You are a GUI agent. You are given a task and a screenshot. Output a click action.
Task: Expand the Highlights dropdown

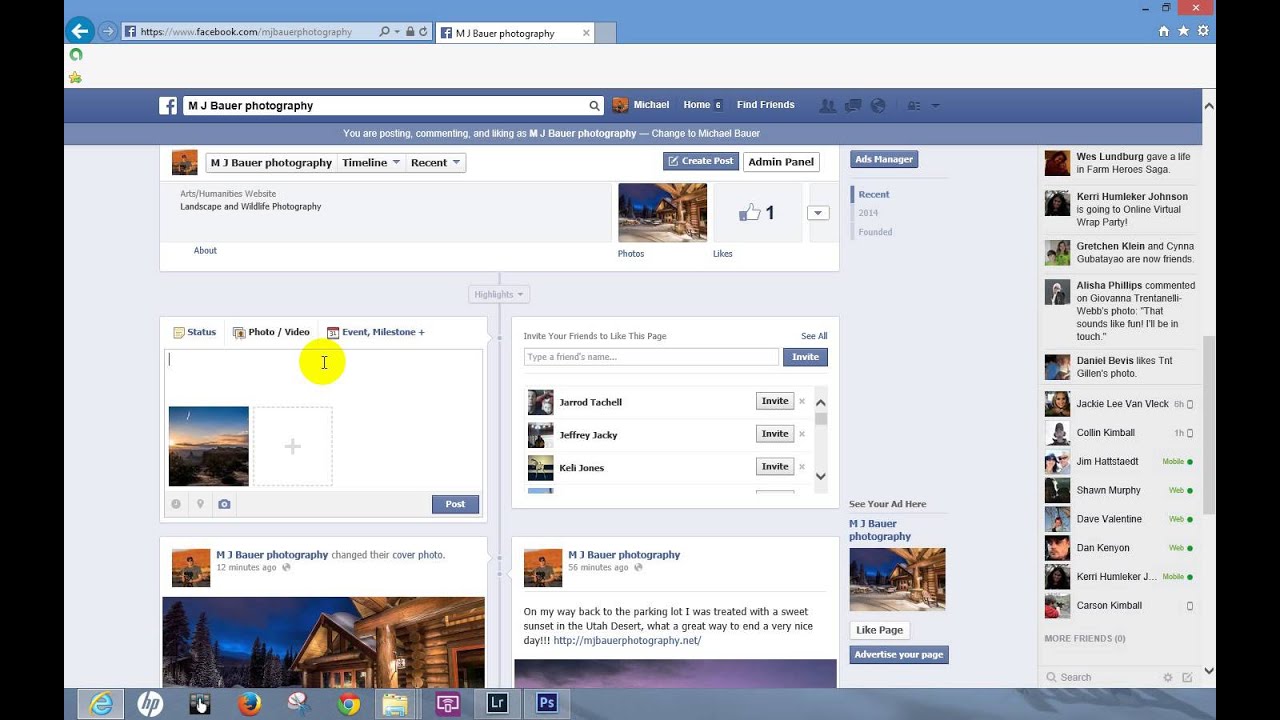click(499, 294)
